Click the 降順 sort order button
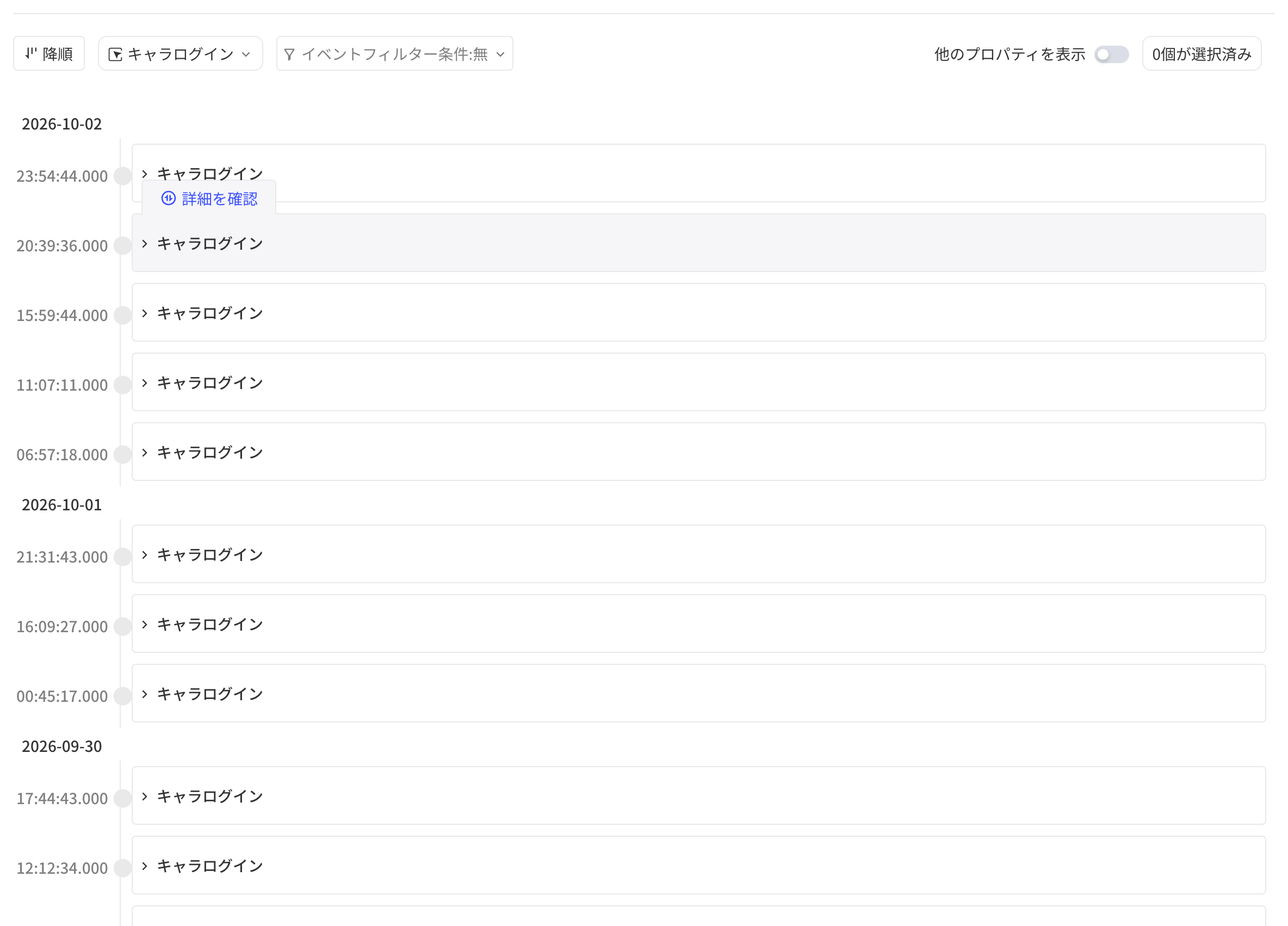 [x=49, y=54]
